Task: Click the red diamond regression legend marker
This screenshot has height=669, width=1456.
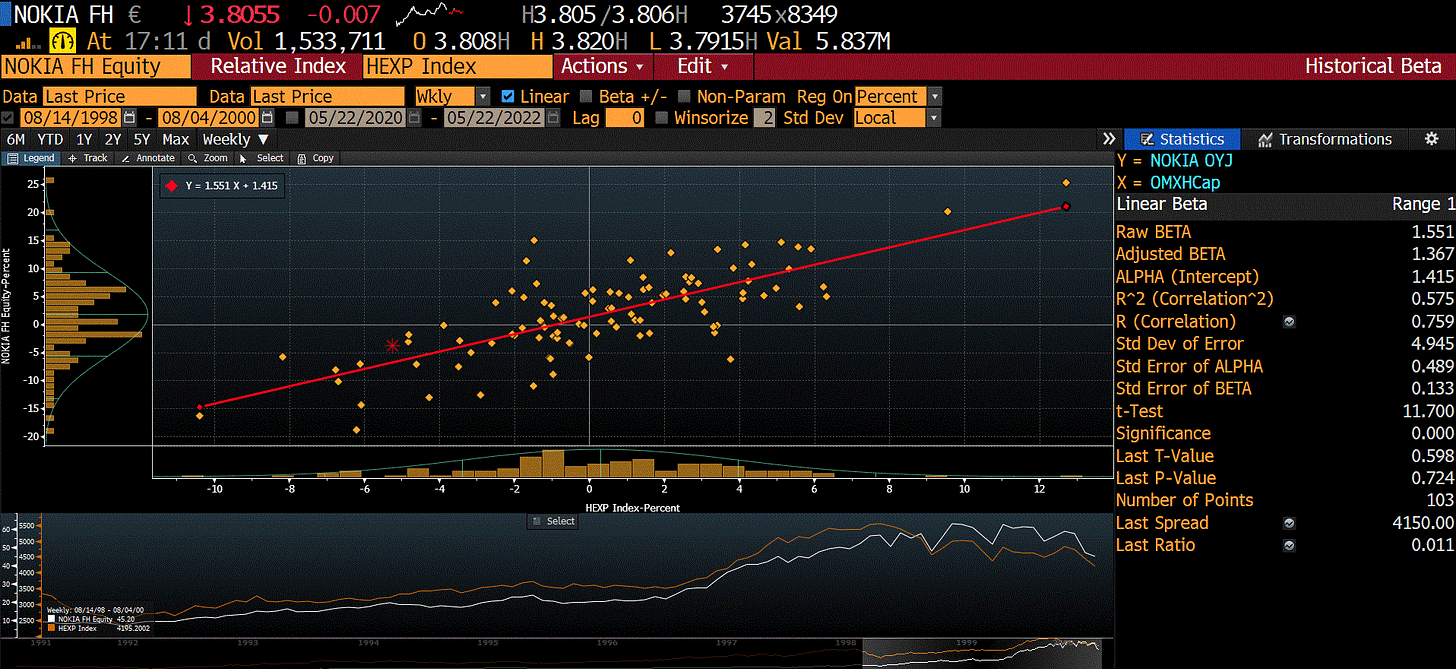Action: point(172,186)
